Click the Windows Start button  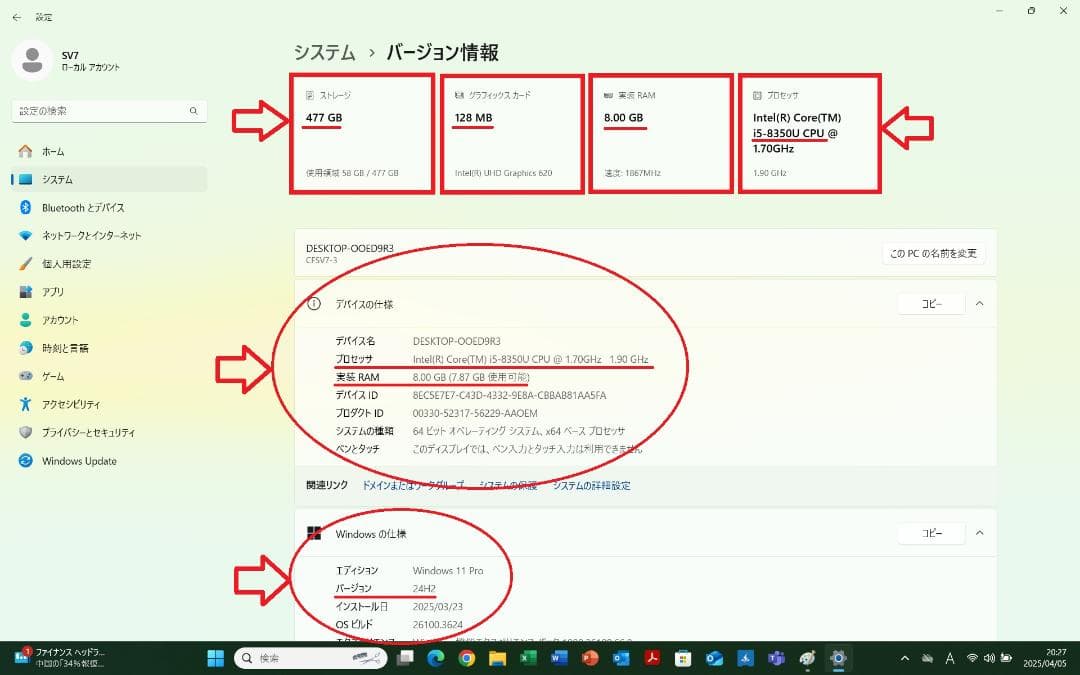point(215,658)
